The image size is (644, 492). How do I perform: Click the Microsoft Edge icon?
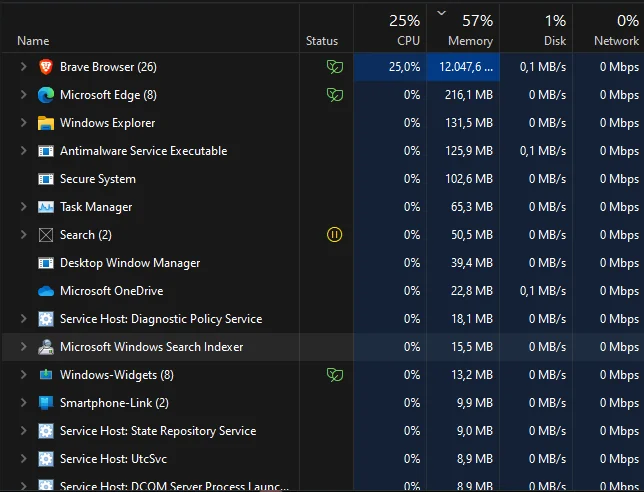46,95
